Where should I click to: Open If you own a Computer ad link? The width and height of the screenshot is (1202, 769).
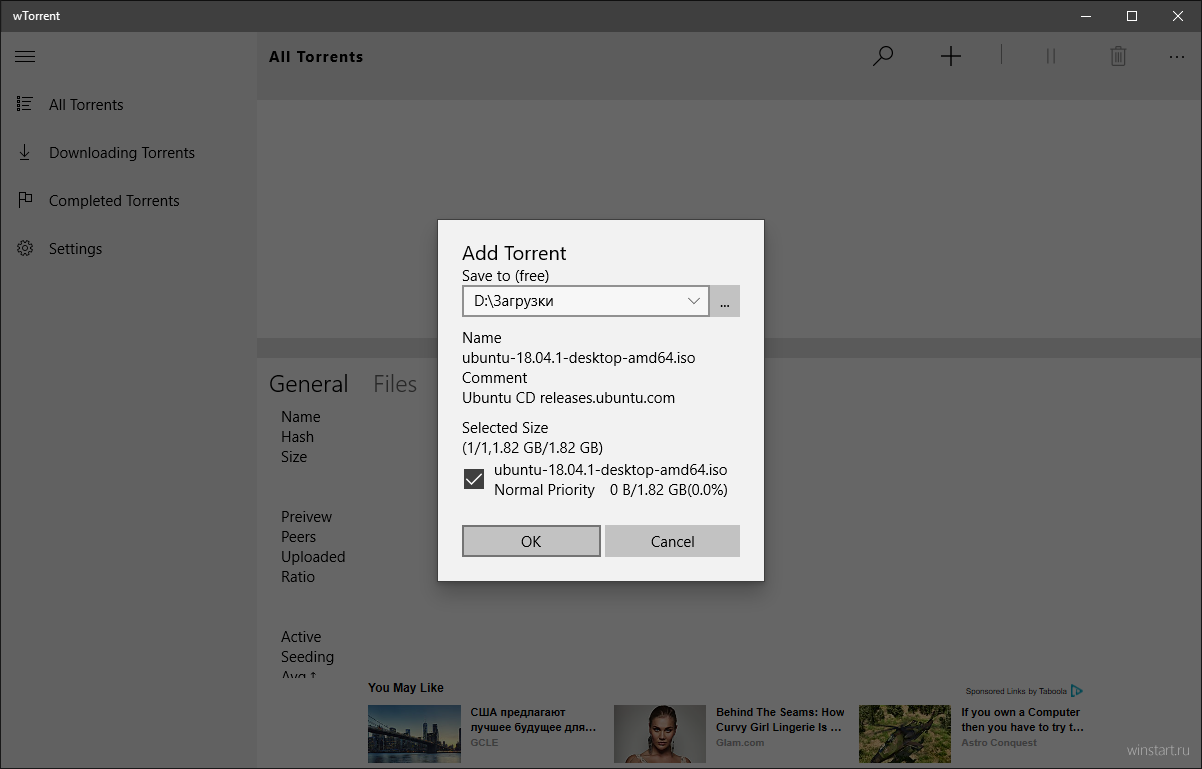click(1022, 720)
